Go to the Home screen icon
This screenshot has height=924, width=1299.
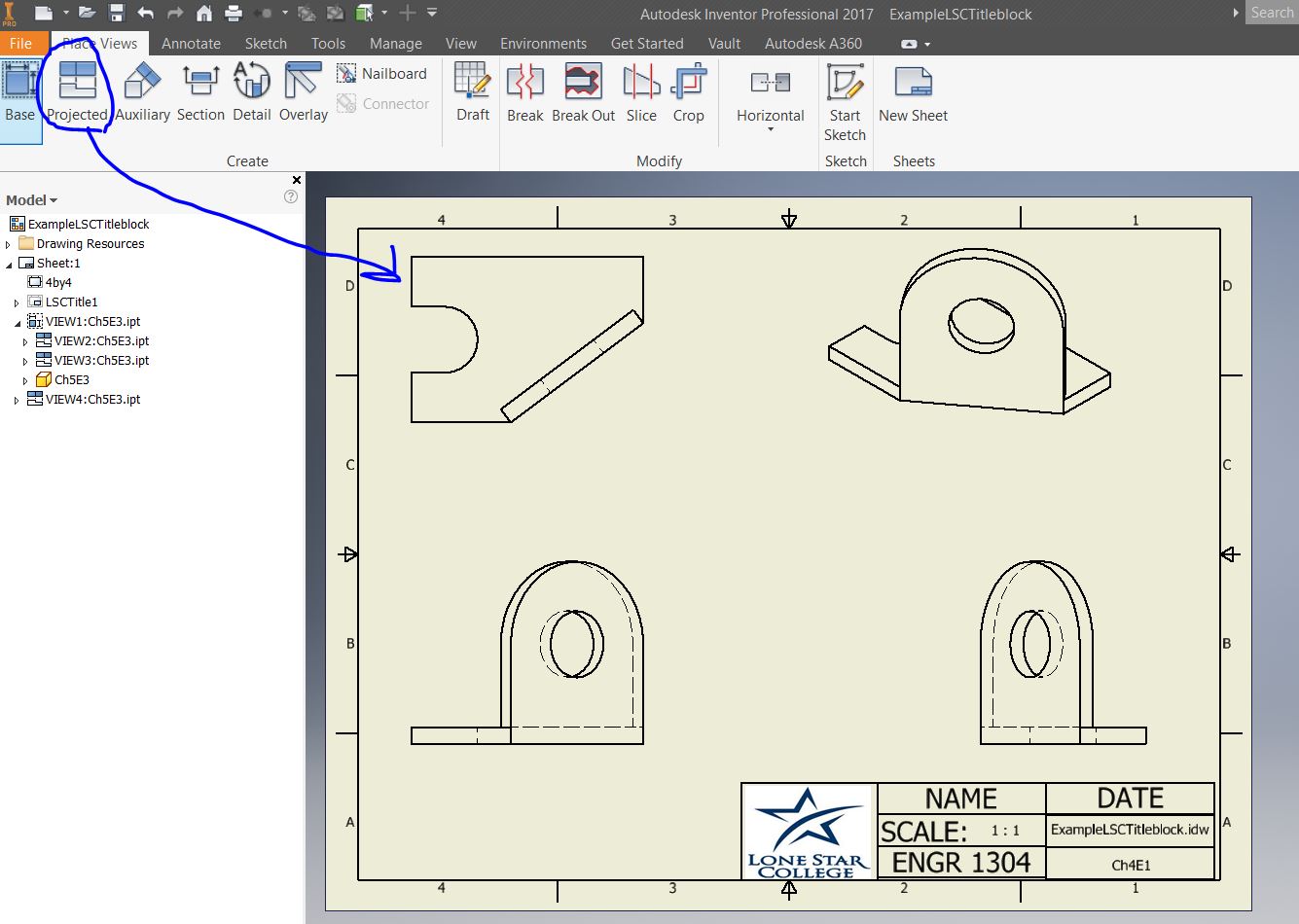point(204,14)
